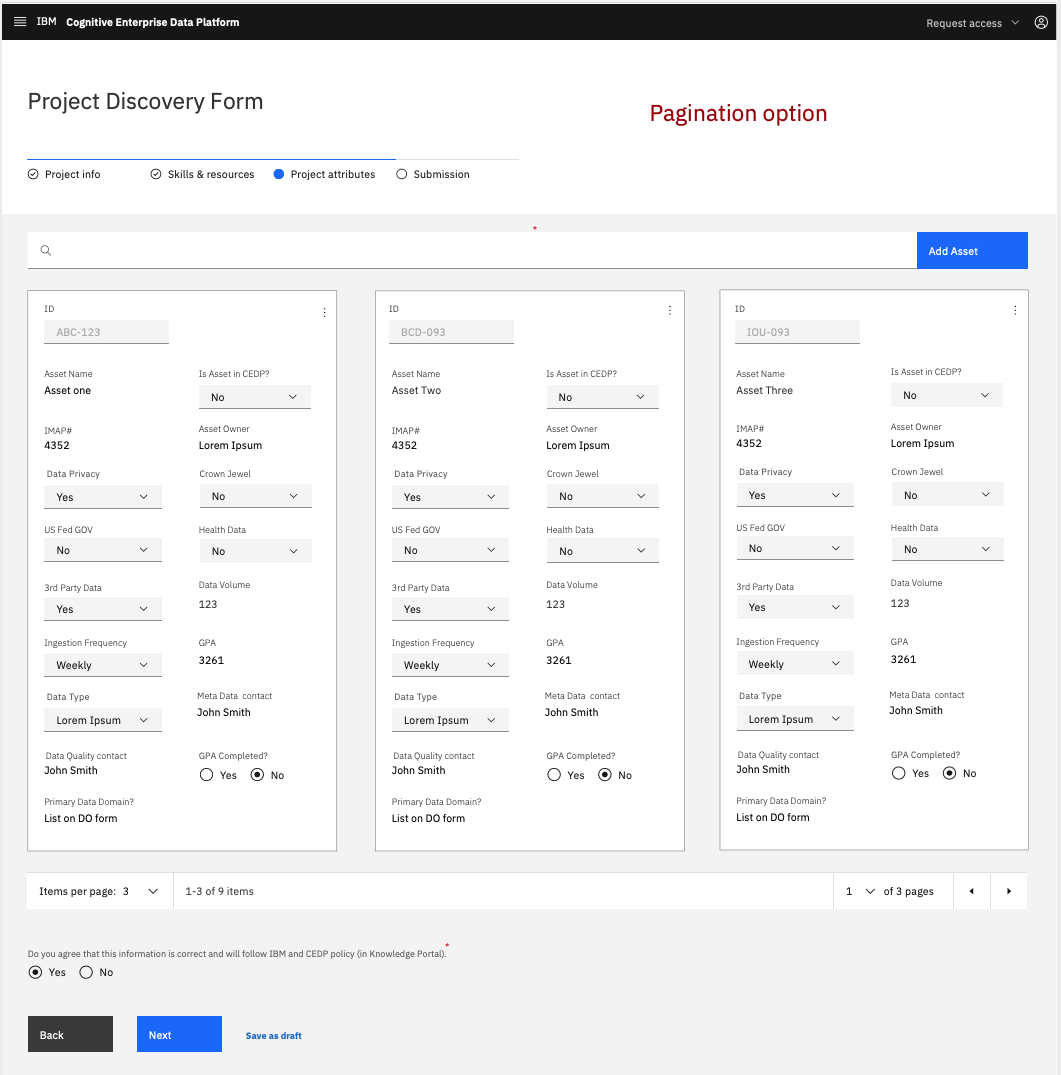Click the Add Asset button

971,251
